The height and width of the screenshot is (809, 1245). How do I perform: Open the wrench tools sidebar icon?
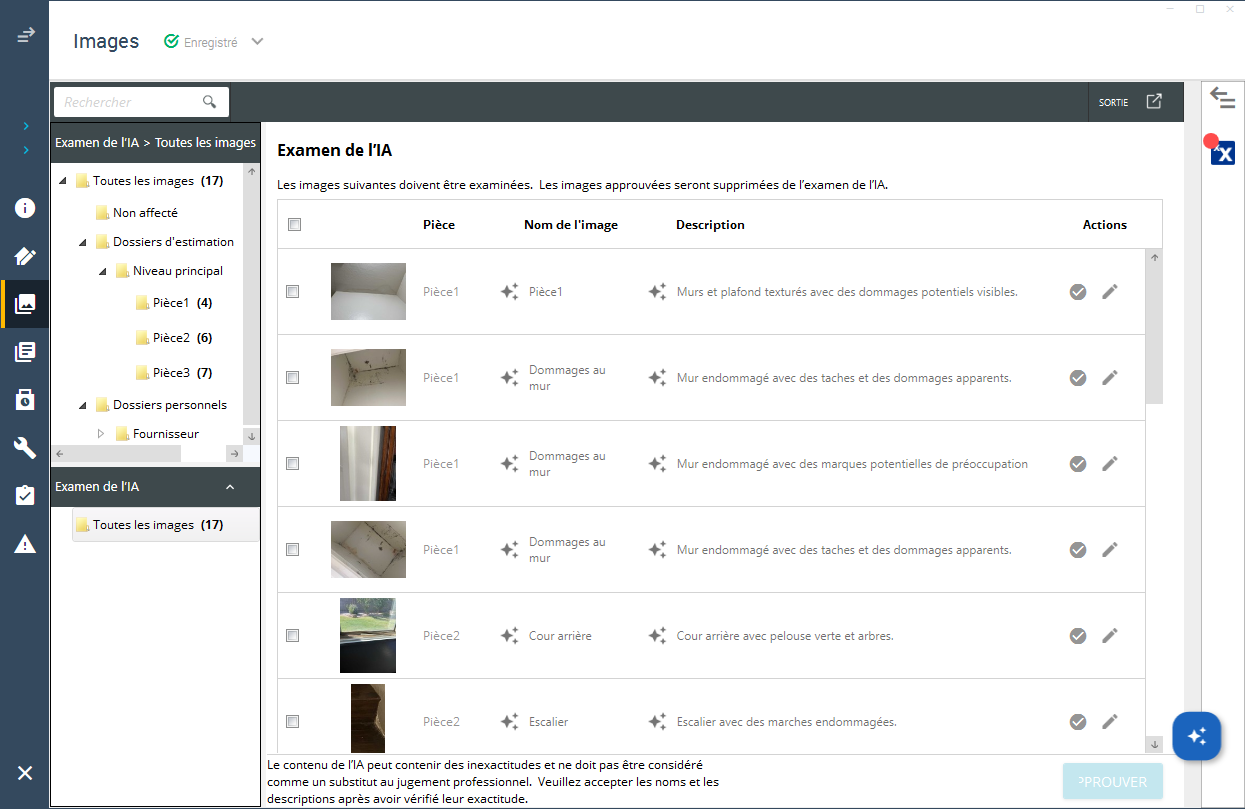tap(25, 447)
